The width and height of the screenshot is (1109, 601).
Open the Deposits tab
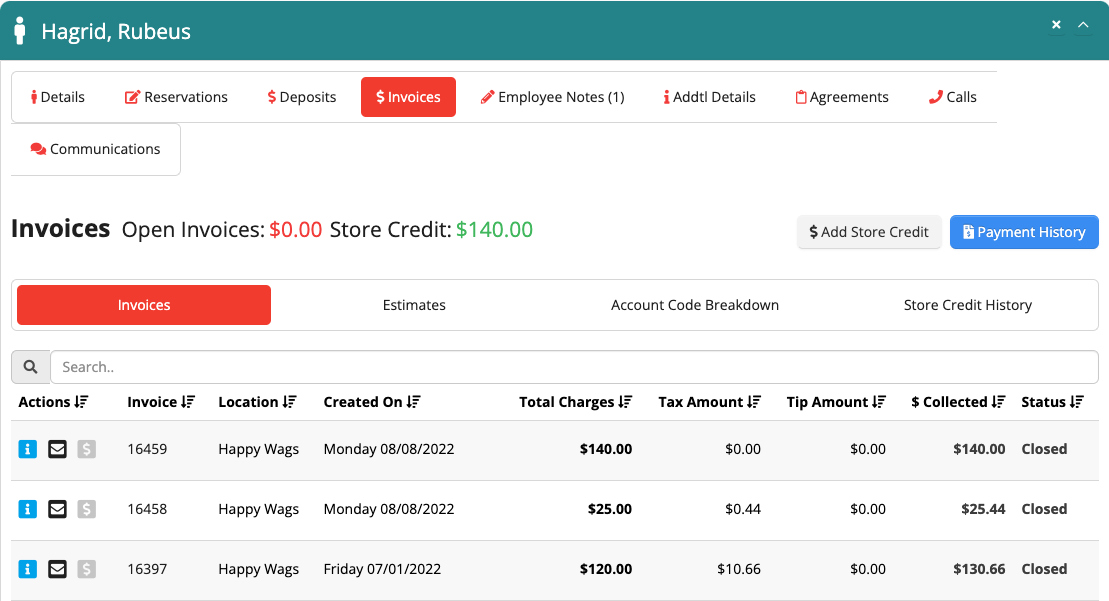click(x=301, y=97)
